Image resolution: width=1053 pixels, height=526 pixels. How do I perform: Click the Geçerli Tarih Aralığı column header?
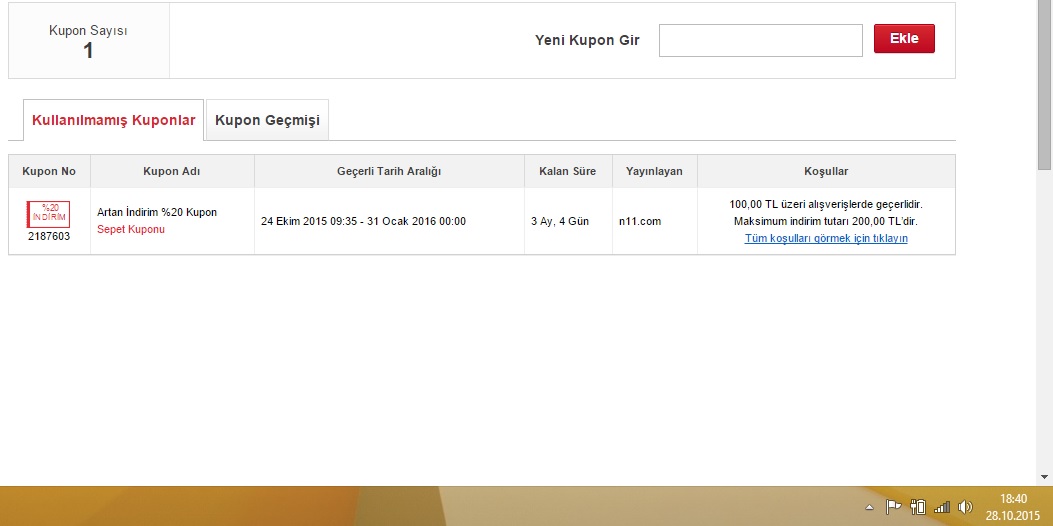[389, 171]
